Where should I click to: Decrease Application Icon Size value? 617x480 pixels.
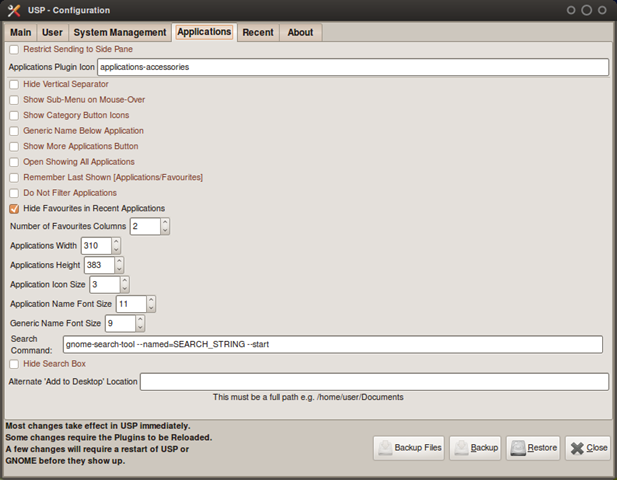125,288
